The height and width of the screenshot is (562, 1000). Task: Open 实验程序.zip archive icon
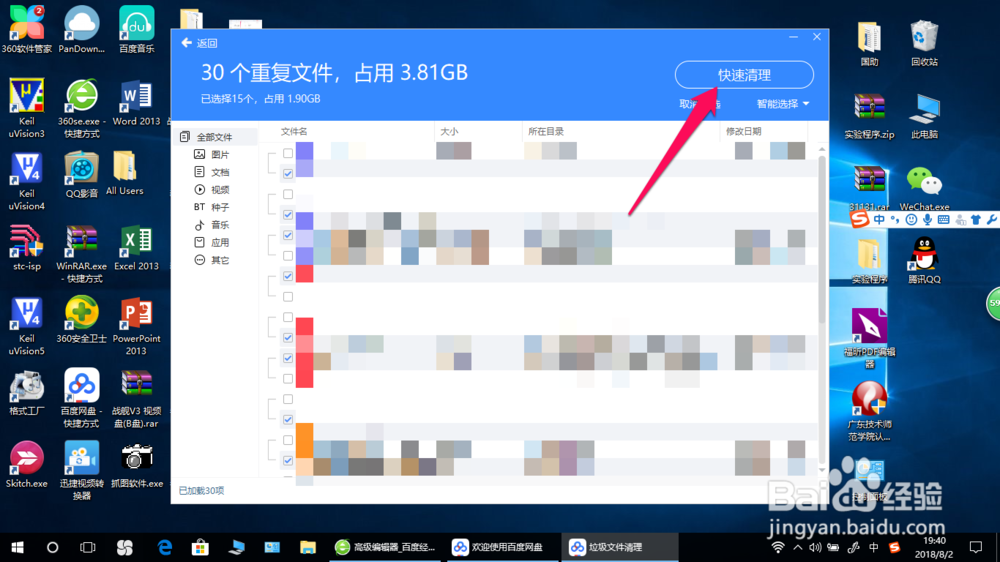pyautogui.click(x=869, y=116)
